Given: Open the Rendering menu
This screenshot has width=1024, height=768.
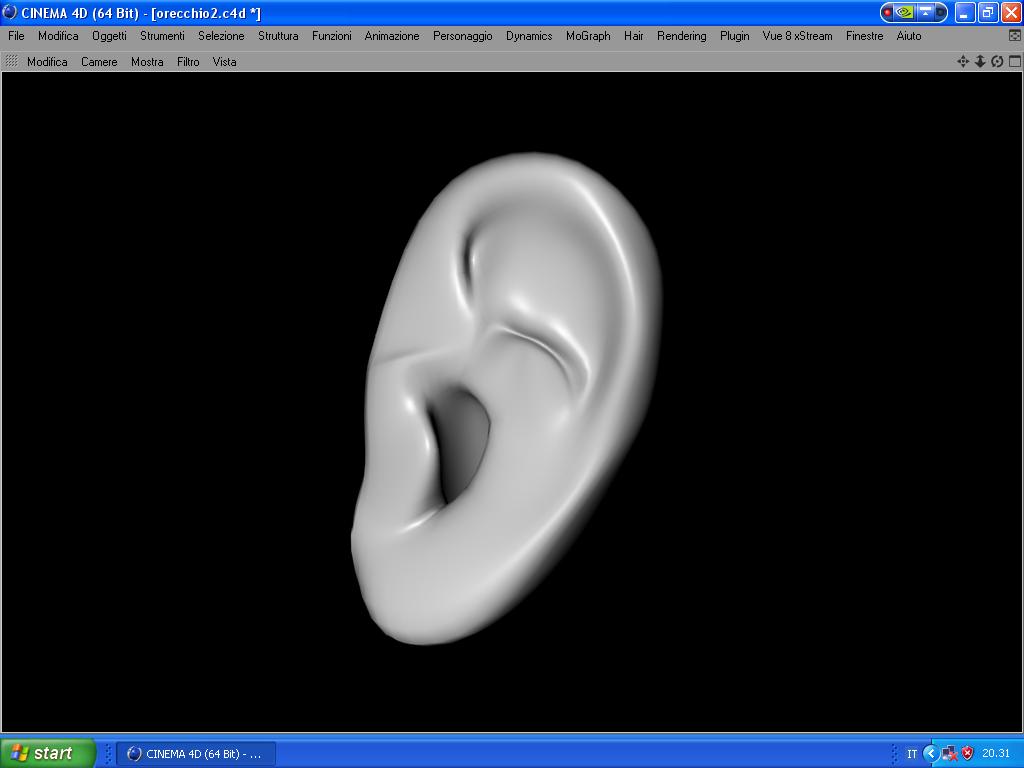Looking at the screenshot, I should pyautogui.click(x=681, y=36).
